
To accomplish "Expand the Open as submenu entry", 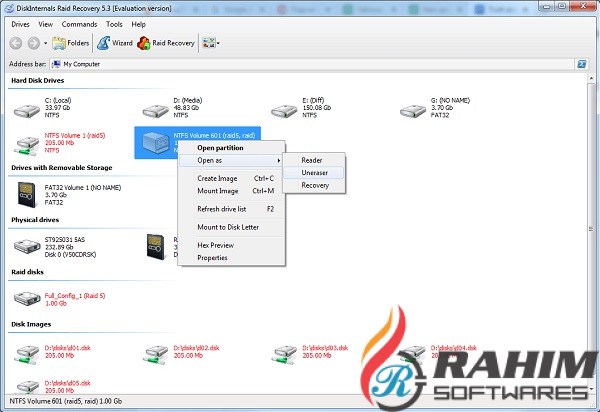I will (232, 160).
